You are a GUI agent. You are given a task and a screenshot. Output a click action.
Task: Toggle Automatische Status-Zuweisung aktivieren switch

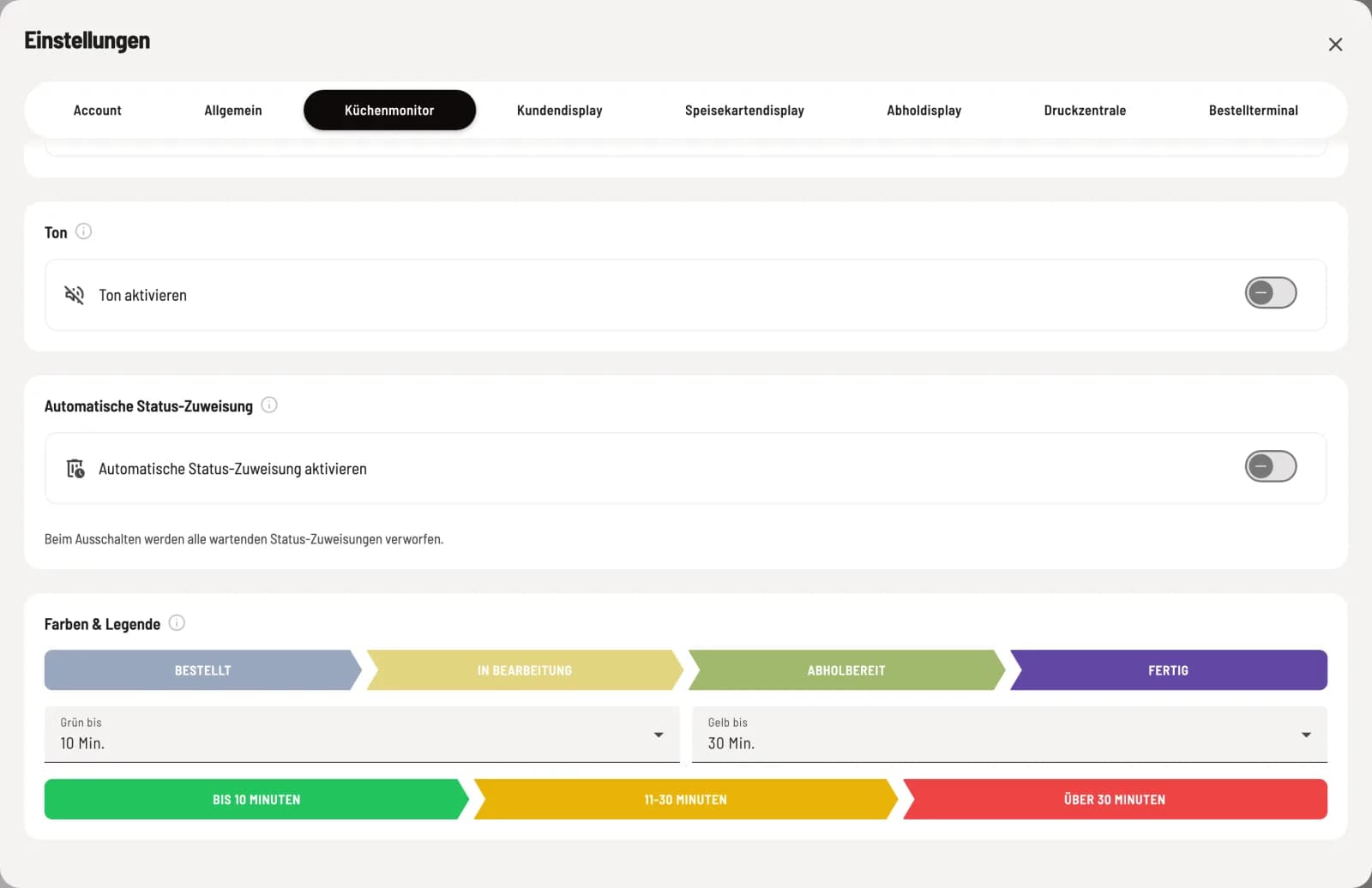tap(1270, 466)
